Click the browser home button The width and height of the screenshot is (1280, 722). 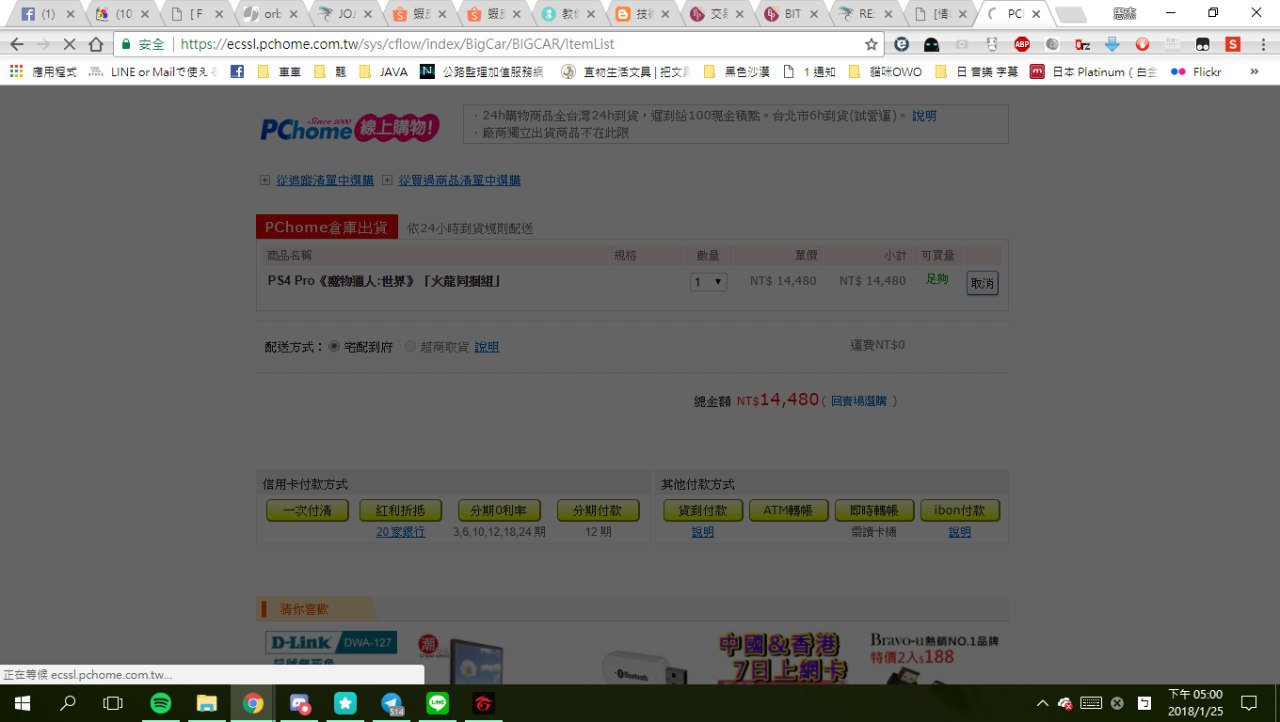coord(96,44)
